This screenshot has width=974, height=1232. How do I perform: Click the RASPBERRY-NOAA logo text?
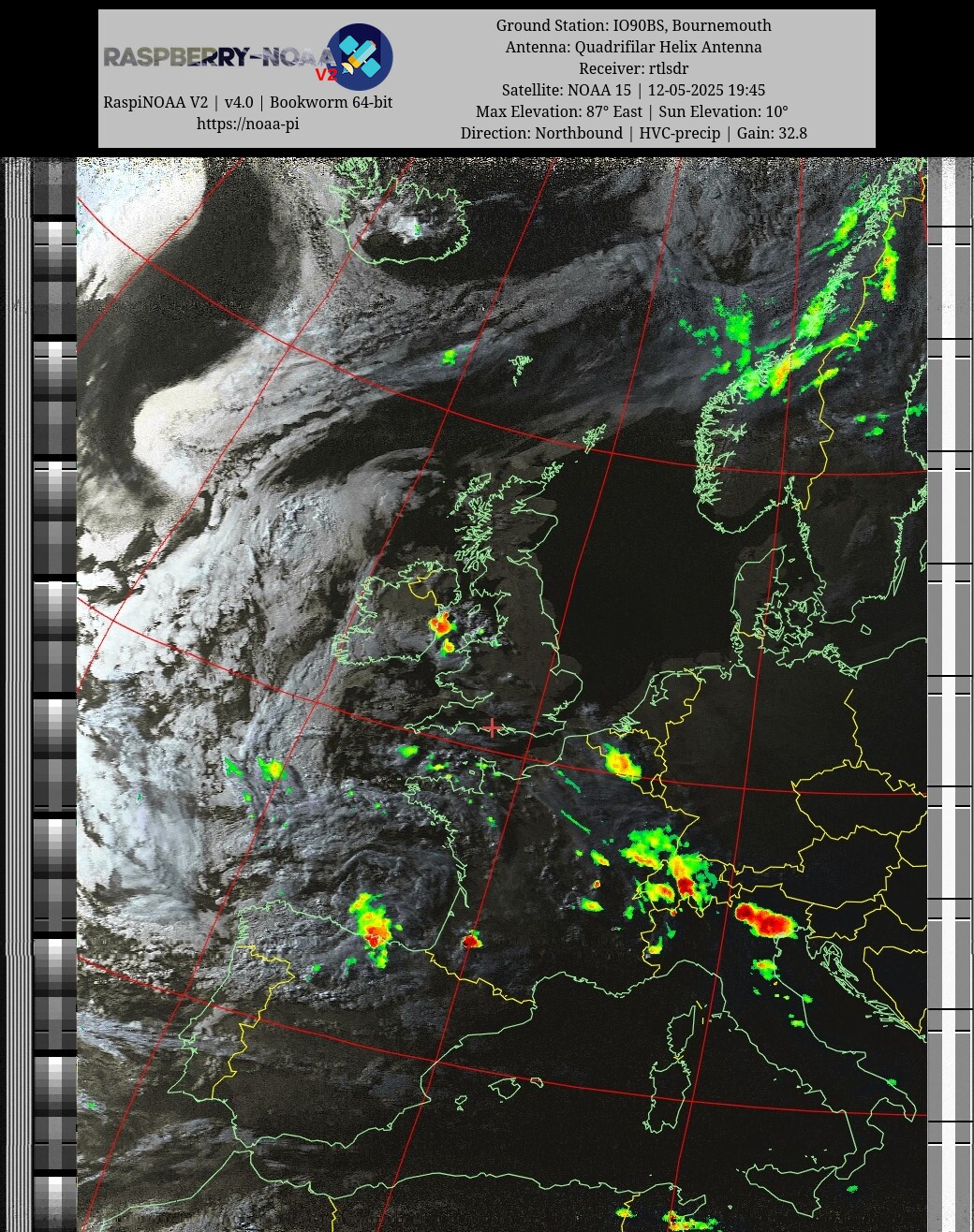coord(219,58)
